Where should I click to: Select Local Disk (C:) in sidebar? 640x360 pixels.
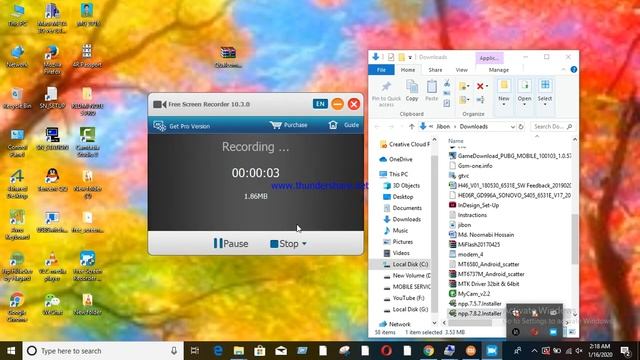[406, 264]
